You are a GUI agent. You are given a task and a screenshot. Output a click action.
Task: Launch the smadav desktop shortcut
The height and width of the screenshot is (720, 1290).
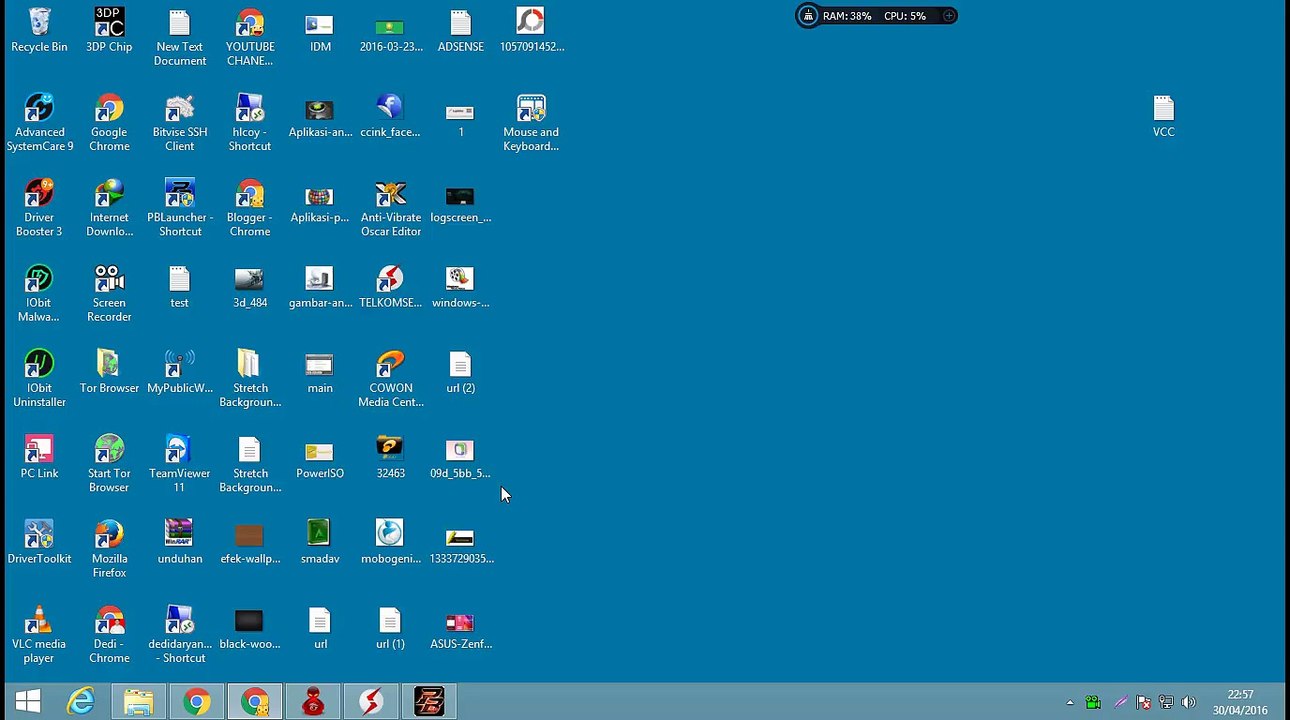(320, 542)
